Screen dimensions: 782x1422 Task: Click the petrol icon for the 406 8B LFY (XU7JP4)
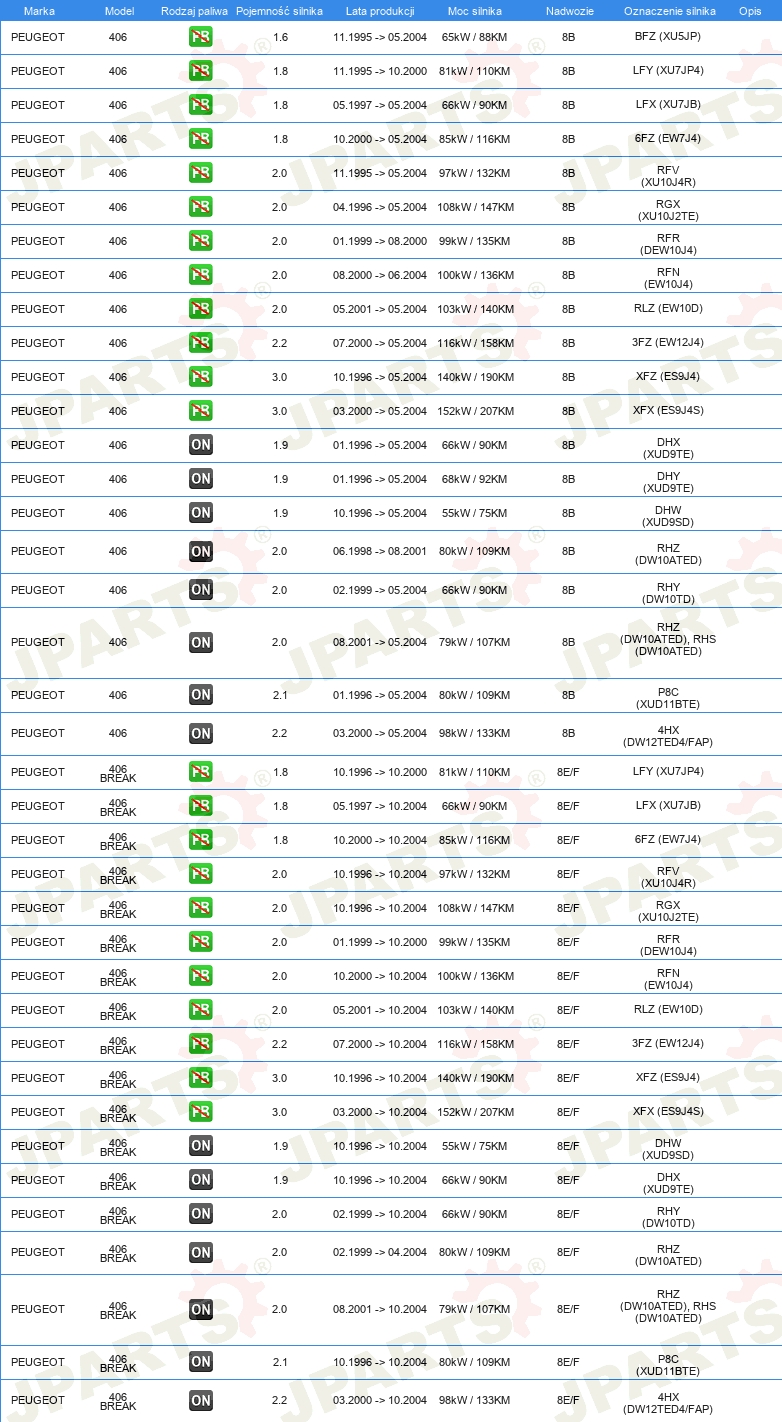[201, 71]
